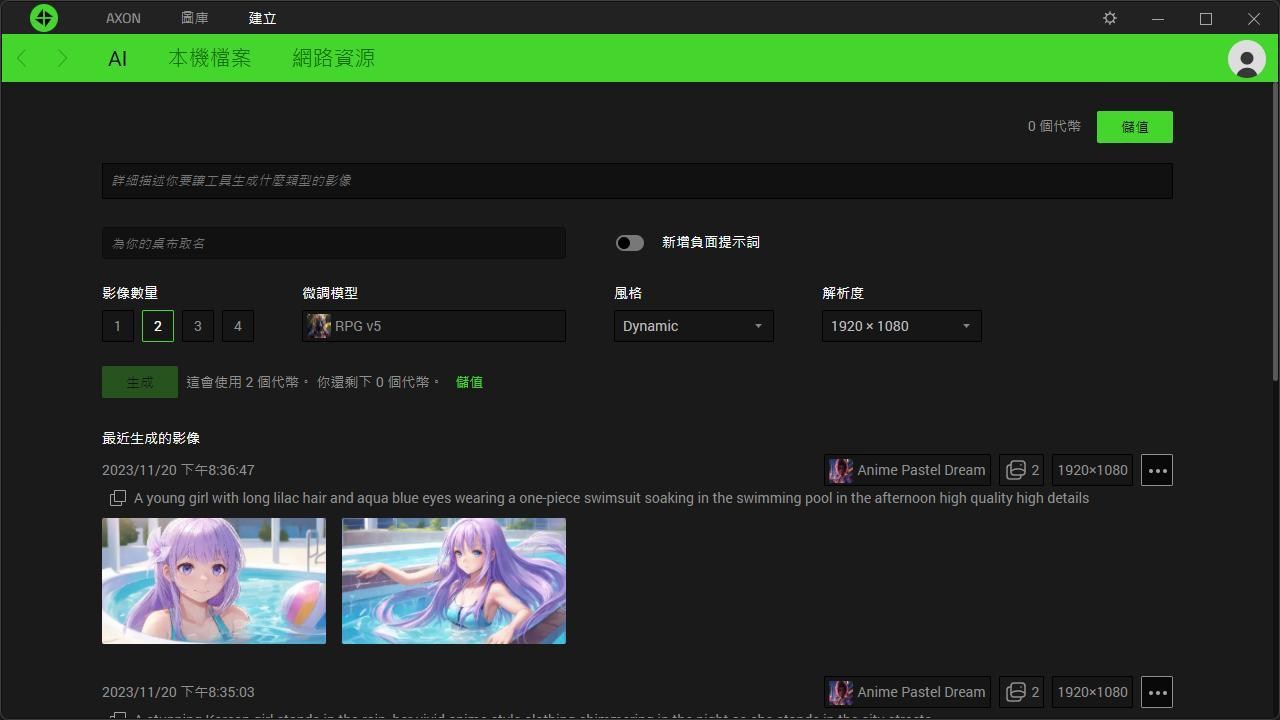The image size is (1280, 720).
Task: Enable the 新增負面提示詞 toggle
Action: pyautogui.click(x=629, y=242)
